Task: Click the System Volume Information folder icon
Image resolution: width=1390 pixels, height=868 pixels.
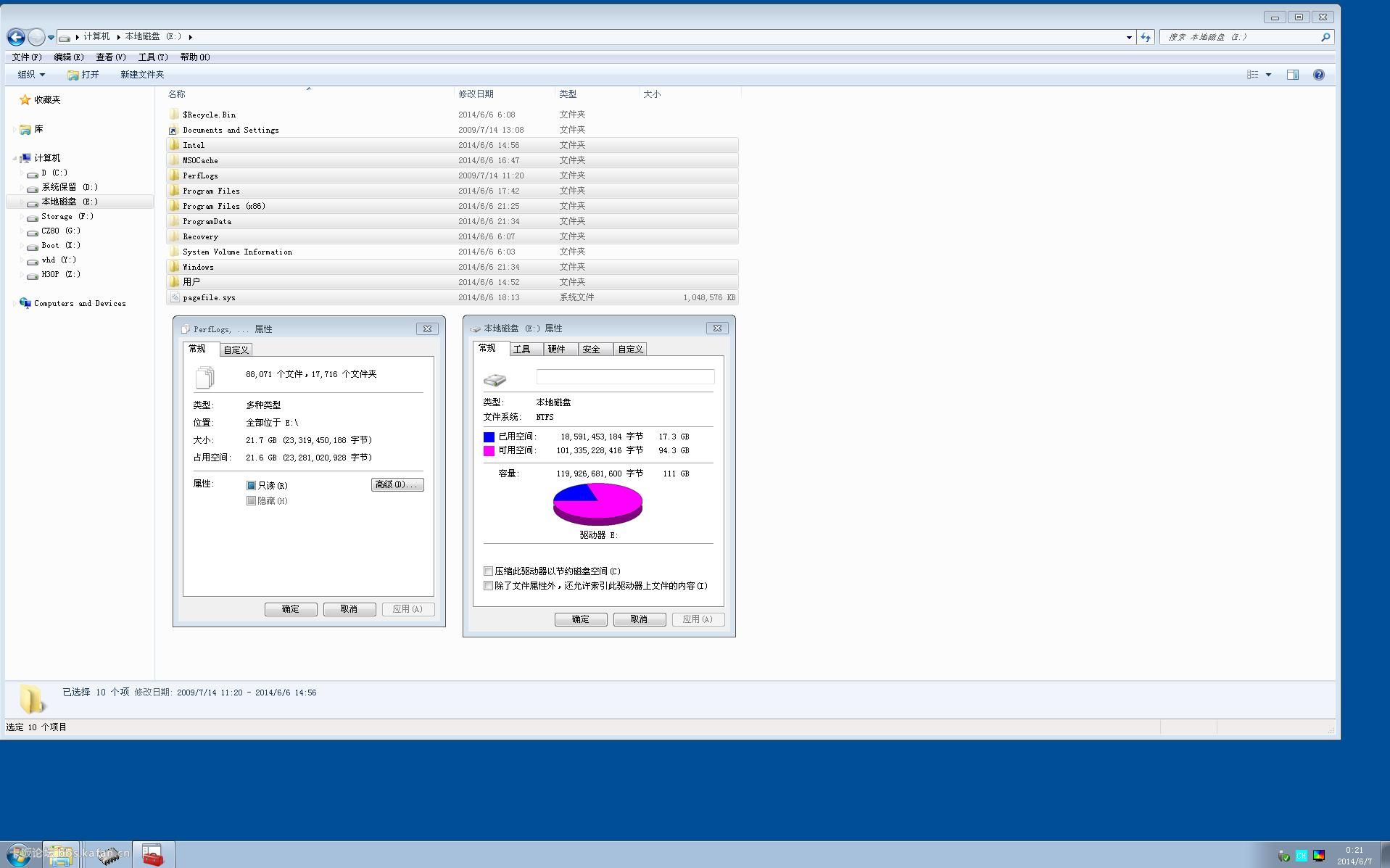Action: point(174,252)
